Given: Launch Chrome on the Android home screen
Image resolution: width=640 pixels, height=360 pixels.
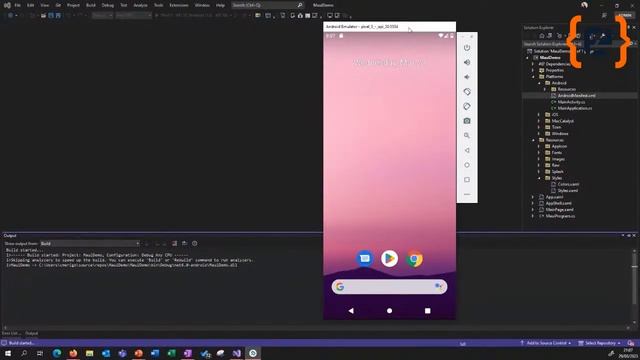Looking at the screenshot, I should (414, 259).
